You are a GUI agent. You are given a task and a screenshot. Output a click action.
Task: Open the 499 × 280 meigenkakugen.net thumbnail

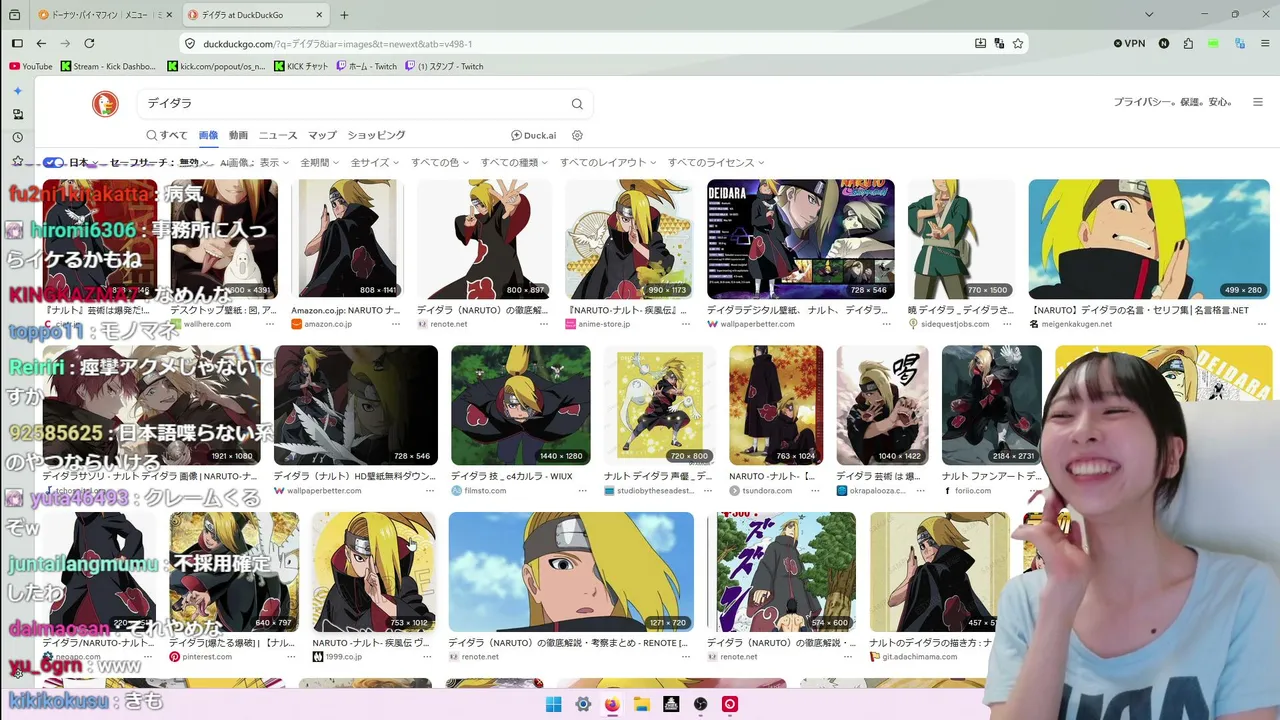click(1149, 239)
